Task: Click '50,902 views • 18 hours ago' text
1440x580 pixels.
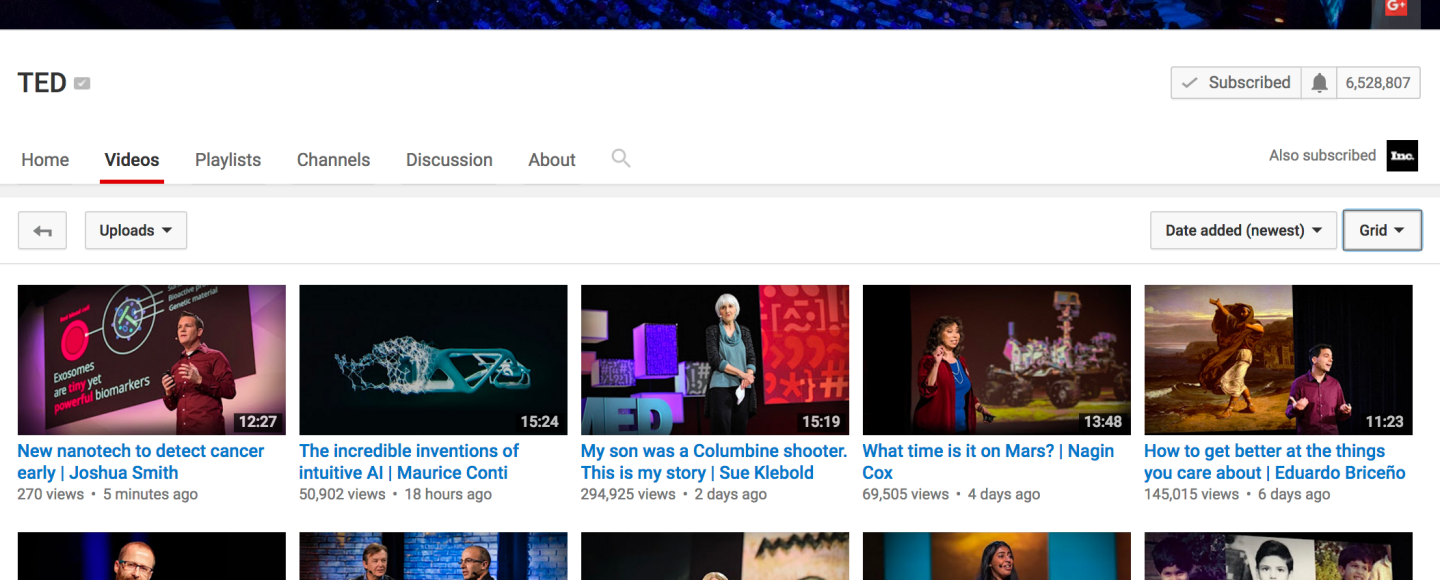Action: pyautogui.click(x=395, y=494)
